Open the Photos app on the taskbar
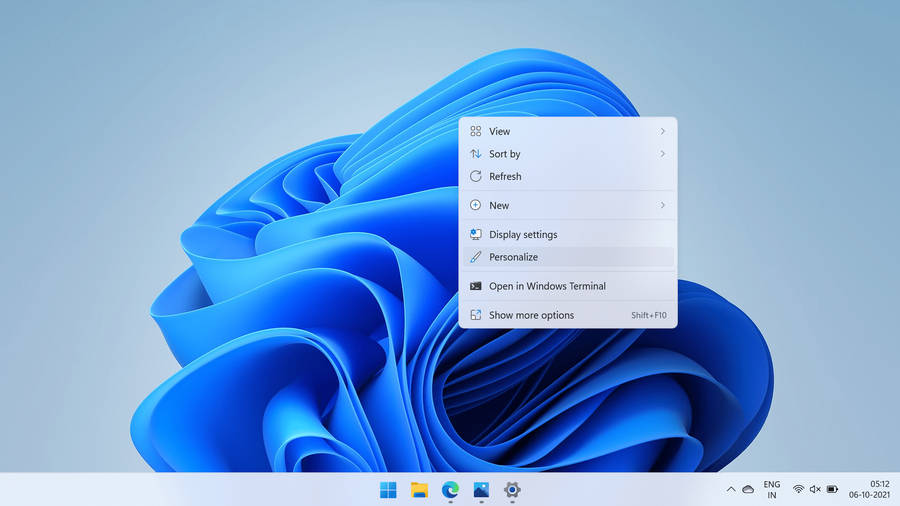The width and height of the screenshot is (900, 506). click(481, 490)
